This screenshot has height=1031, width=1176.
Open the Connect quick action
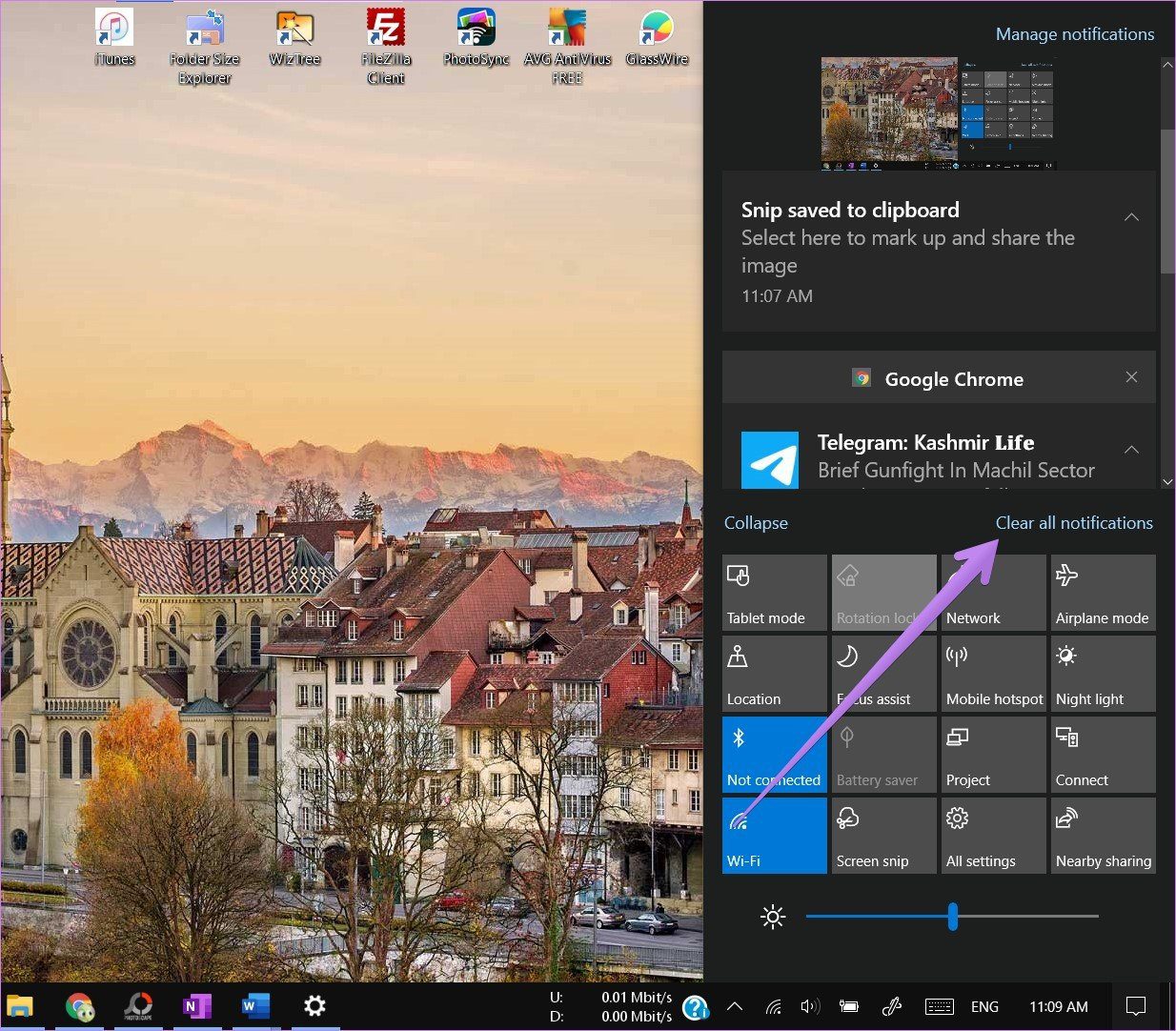tap(1103, 755)
